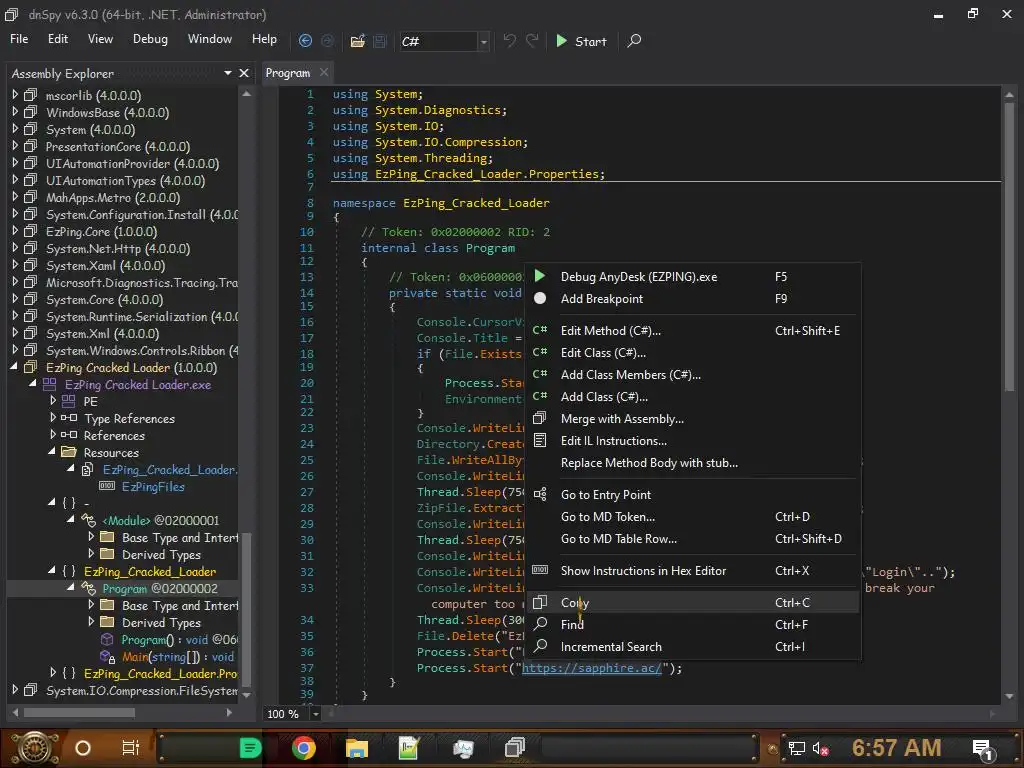Close the Assembly Explorer panel
Screen dimensions: 1024x768
pyautogui.click(x=244, y=73)
